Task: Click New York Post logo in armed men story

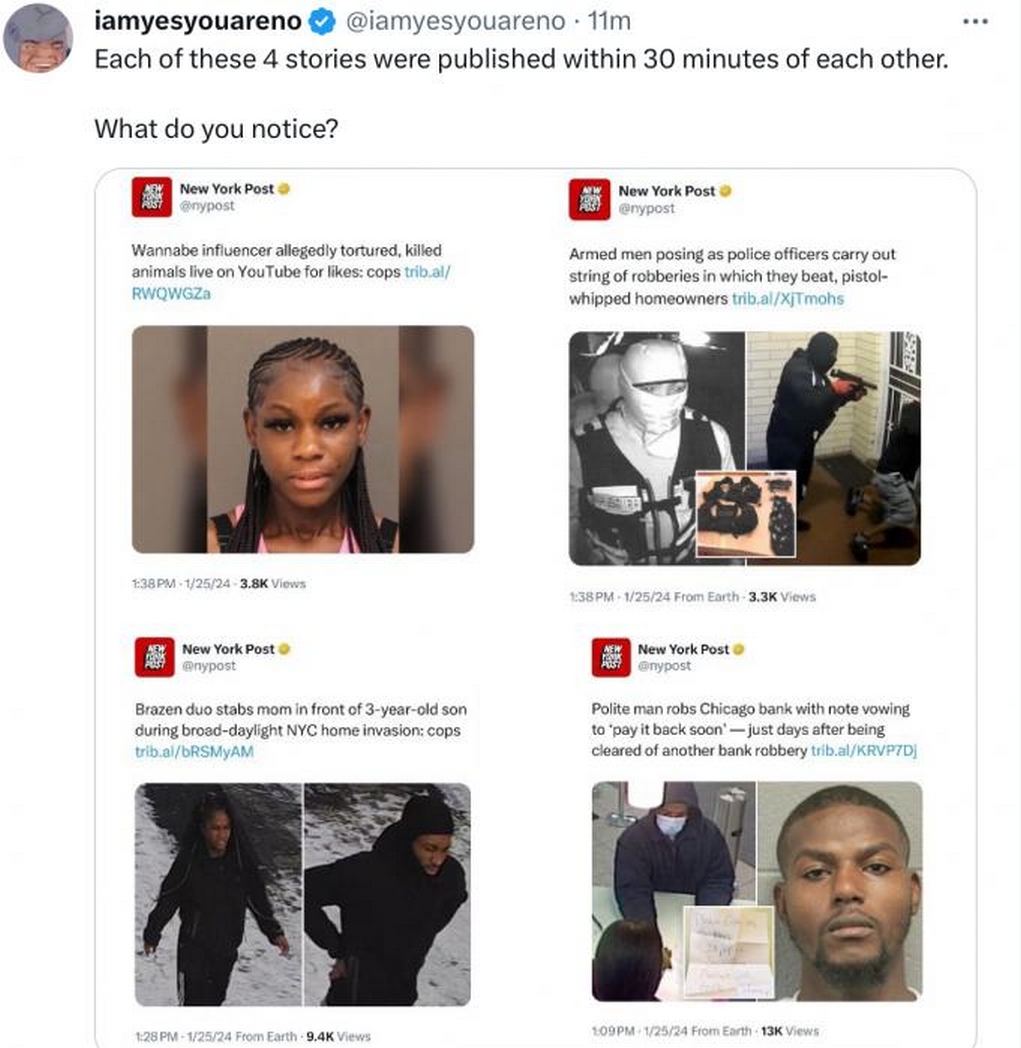Action: 589,199
